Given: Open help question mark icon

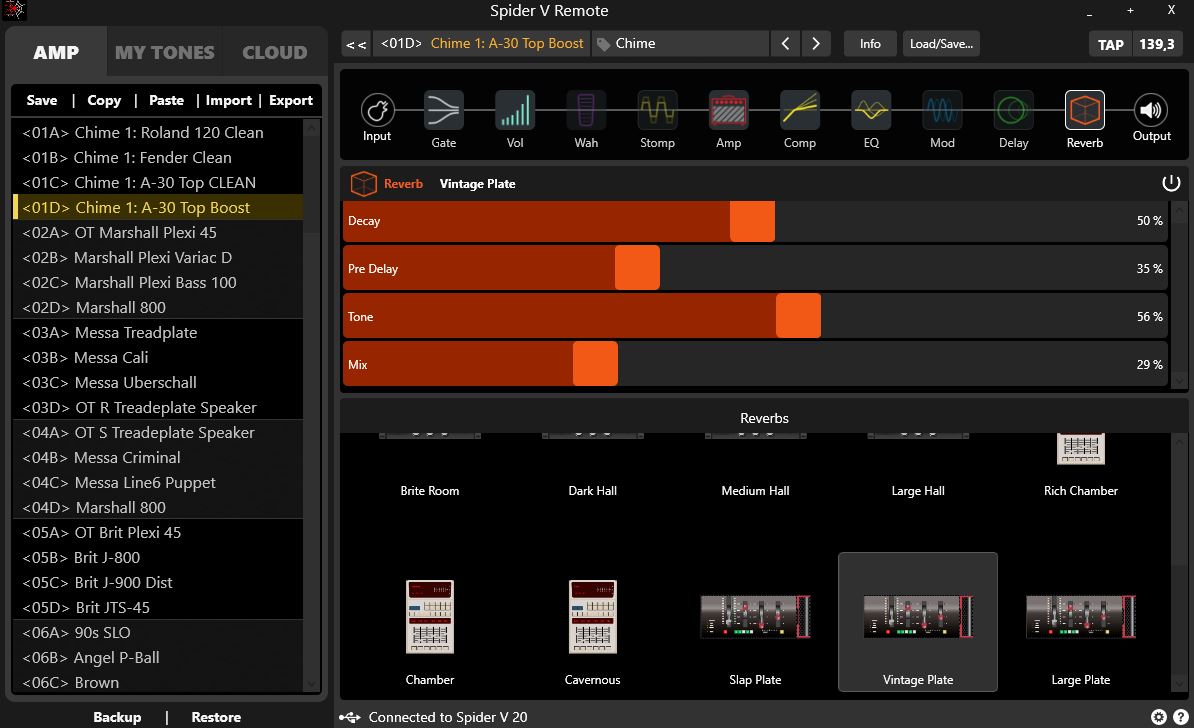Looking at the screenshot, I should tap(1180, 717).
